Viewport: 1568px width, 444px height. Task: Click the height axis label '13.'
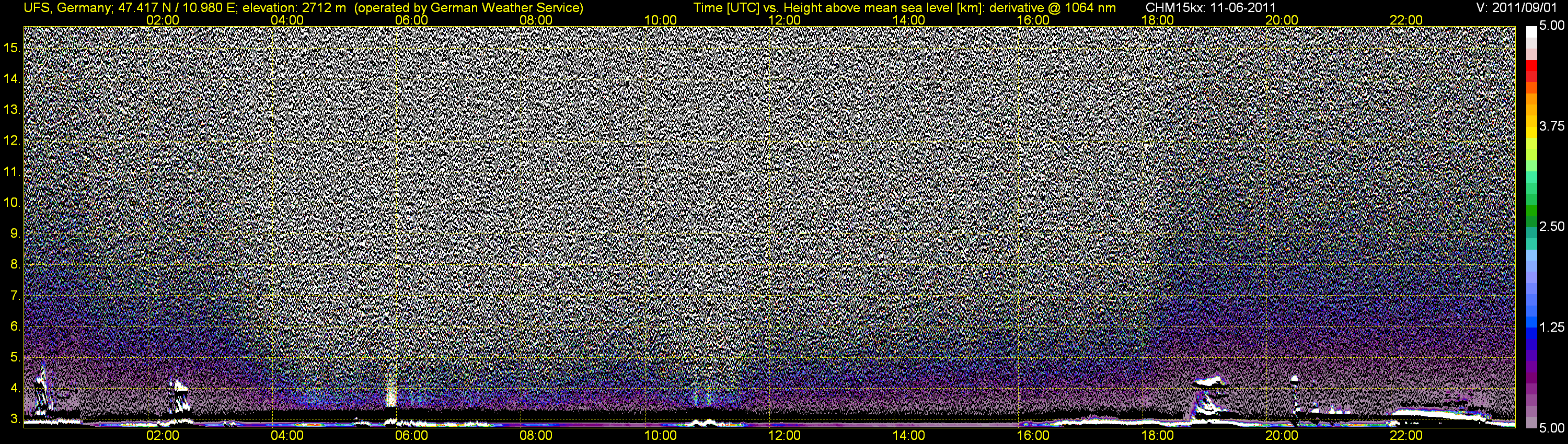(x=13, y=110)
